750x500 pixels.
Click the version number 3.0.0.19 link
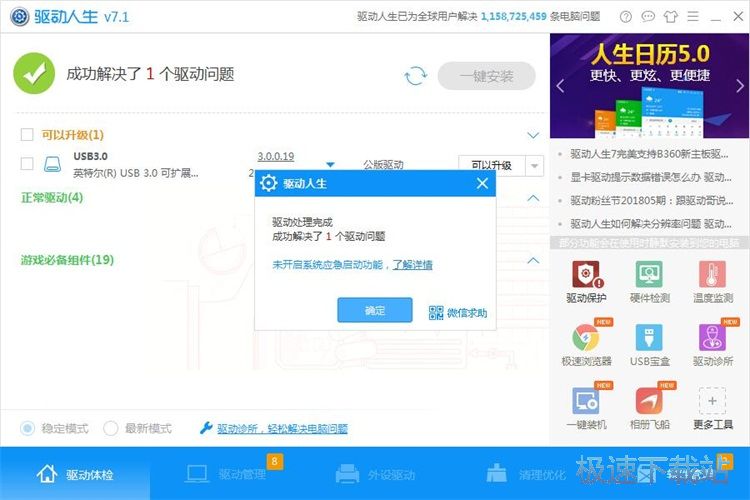[x=276, y=156]
